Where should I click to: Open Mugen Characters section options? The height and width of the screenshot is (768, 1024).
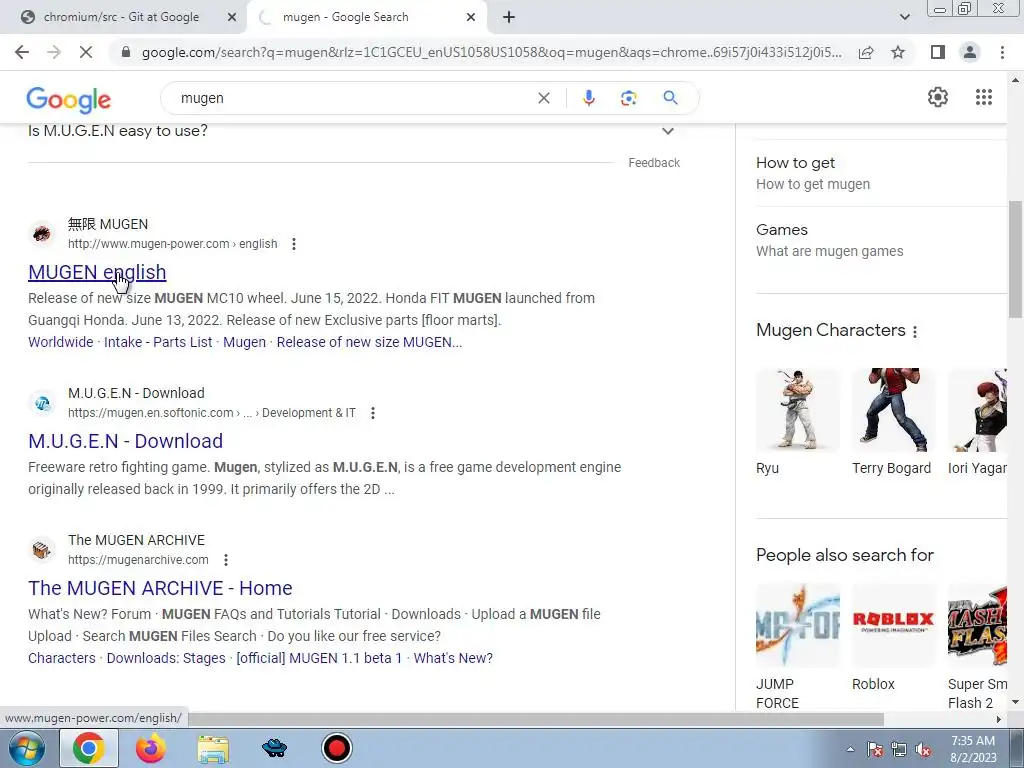click(x=915, y=331)
